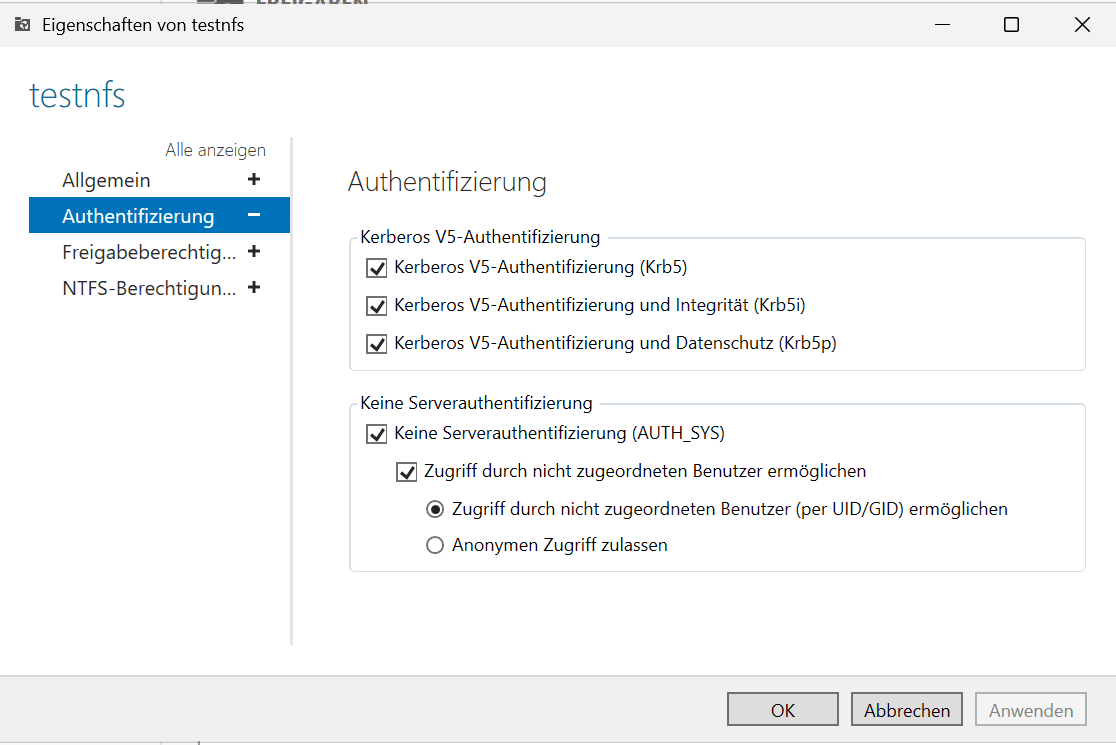Click the Alle anzeigen link

pos(215,150)
